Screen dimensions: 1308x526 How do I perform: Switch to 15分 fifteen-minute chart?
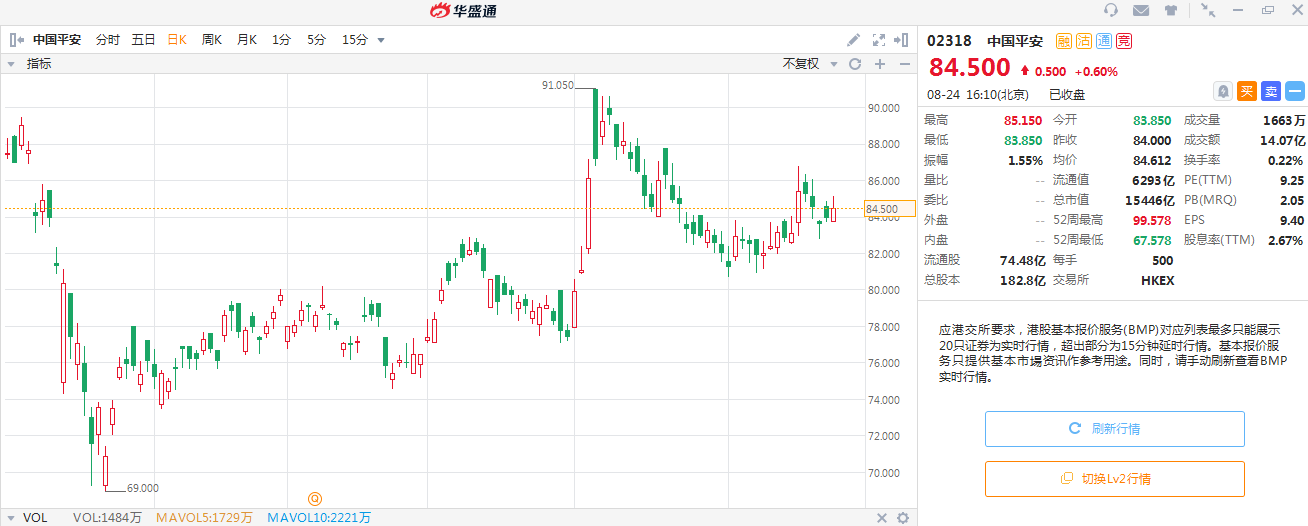point(355,40)
